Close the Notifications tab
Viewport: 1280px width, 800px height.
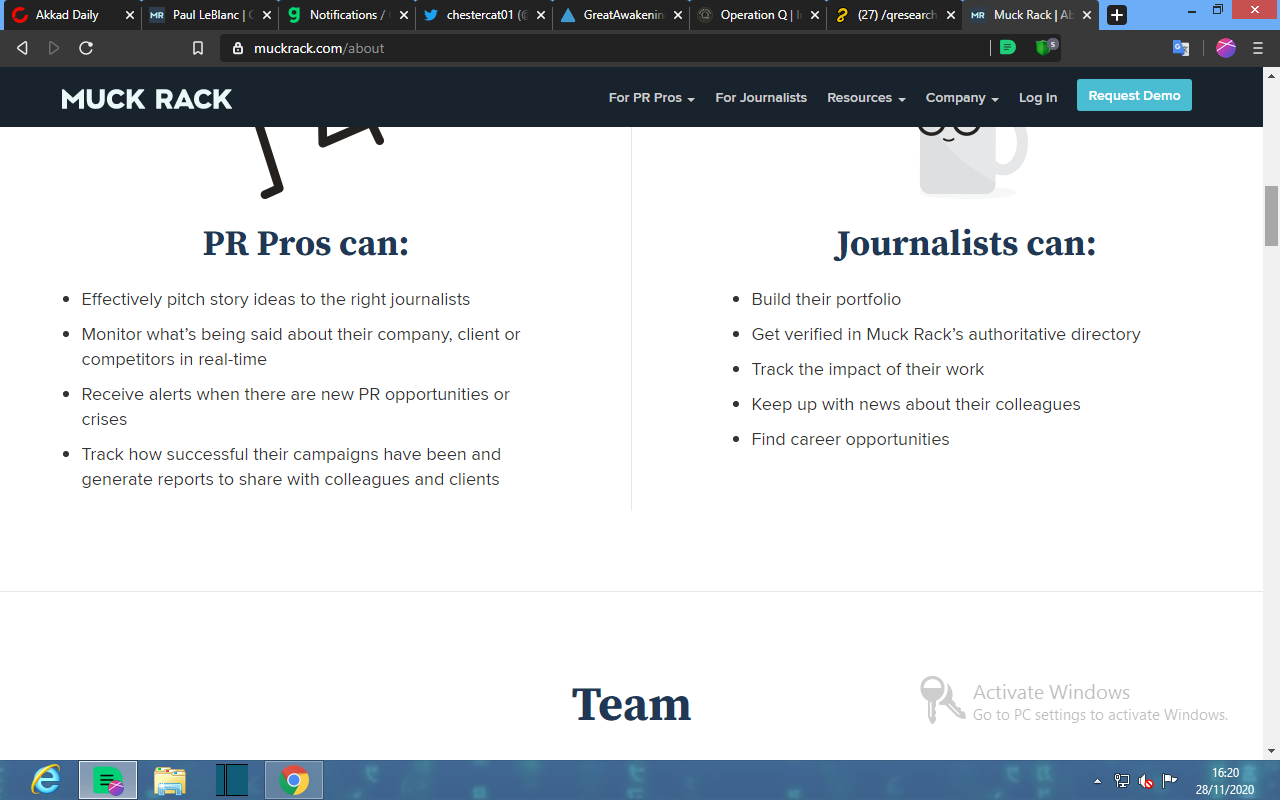[x=404, y=15]
